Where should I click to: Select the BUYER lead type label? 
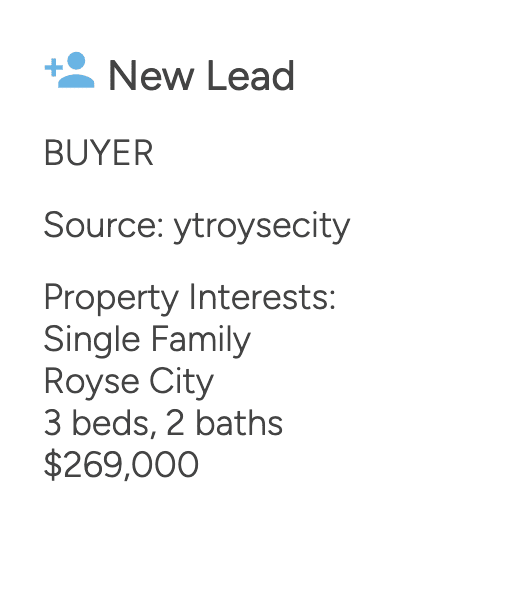[99, 153]
